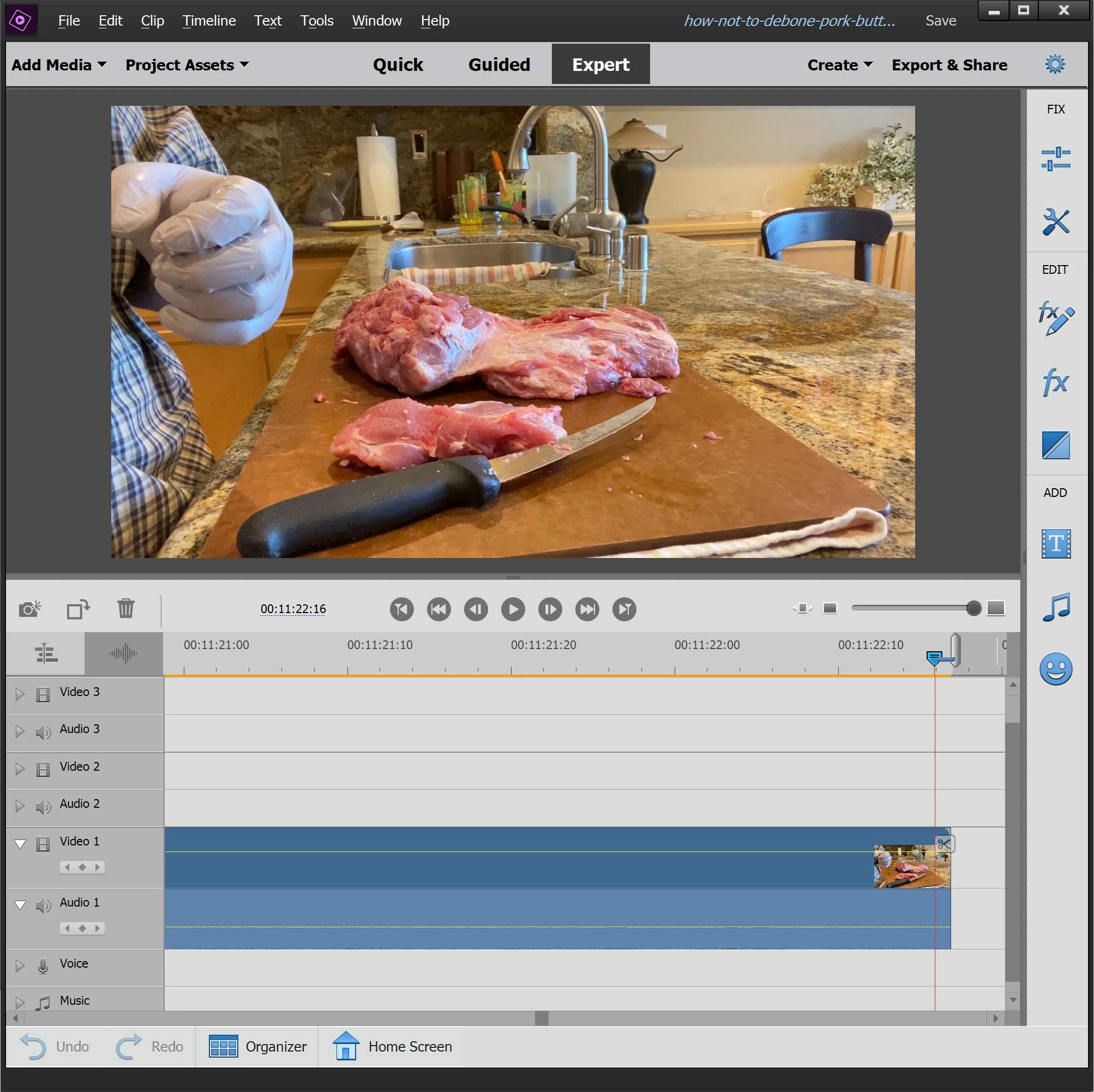
Task: Open the Titles and Text icon
Action: point(1055,544)
